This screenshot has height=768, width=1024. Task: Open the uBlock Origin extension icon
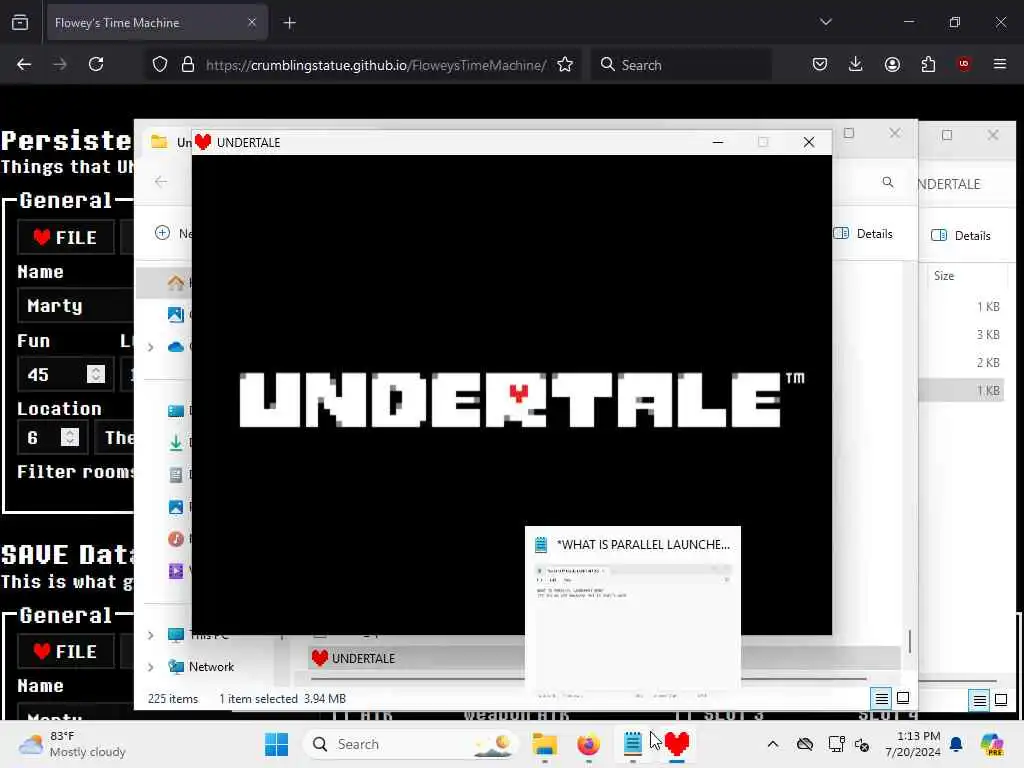(x=964, y=64)
